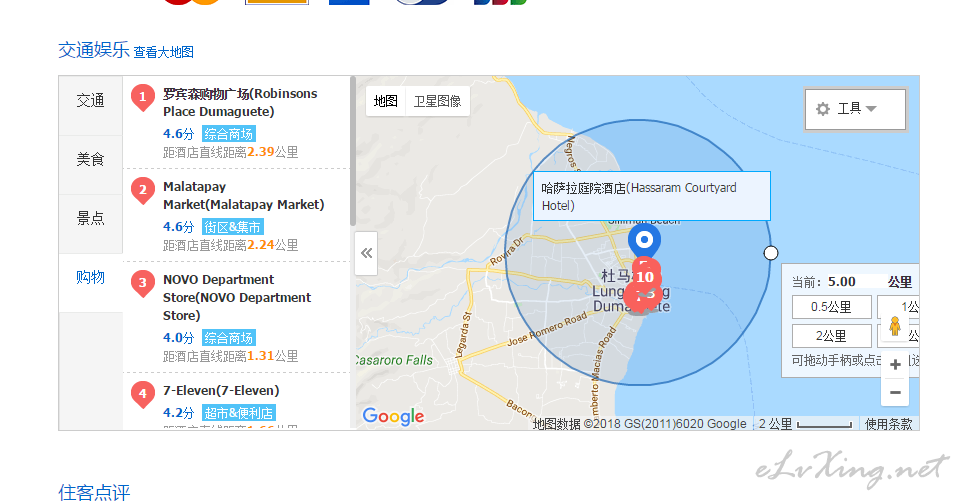Set radius to 2公里
960x502 pixels.
tap(831, 336)
